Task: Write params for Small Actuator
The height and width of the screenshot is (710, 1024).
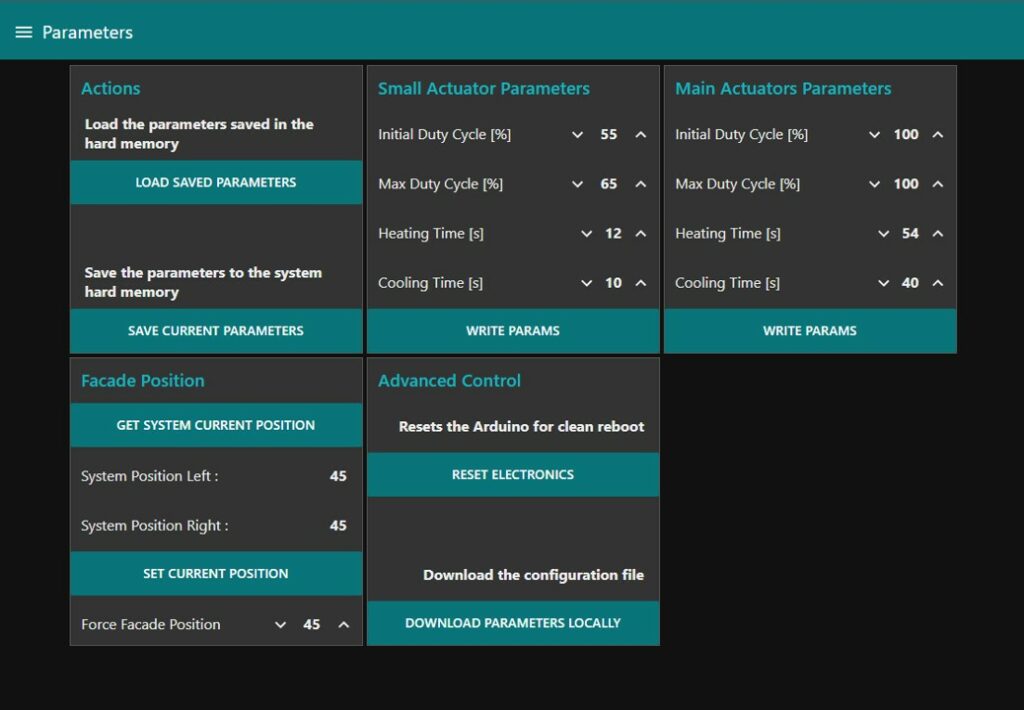Action: 513,331
